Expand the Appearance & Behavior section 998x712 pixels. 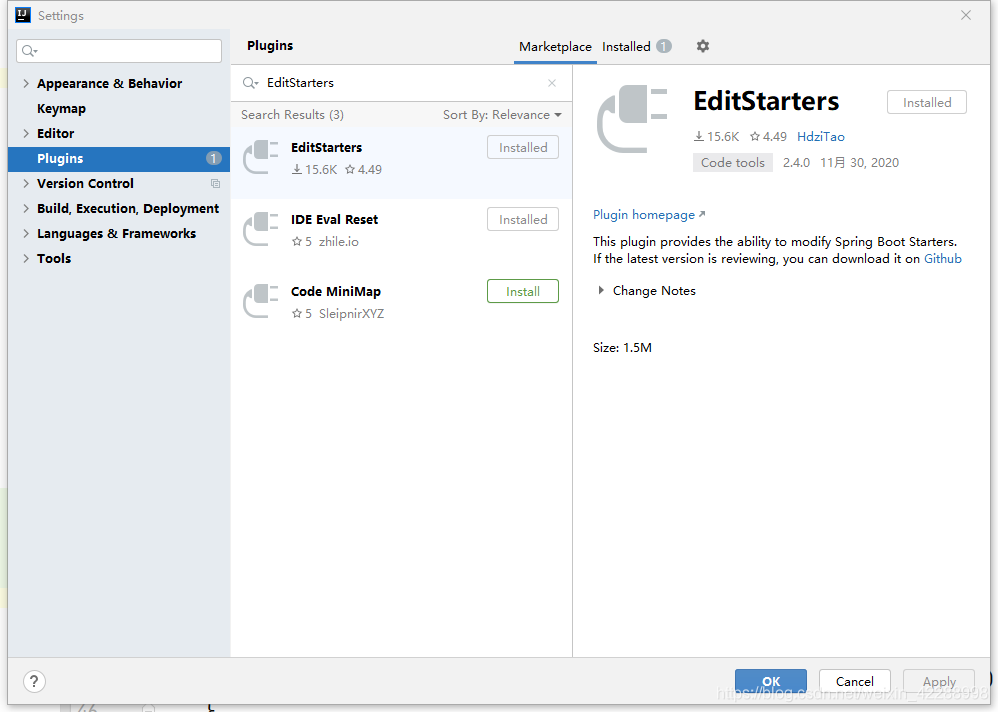25,83
